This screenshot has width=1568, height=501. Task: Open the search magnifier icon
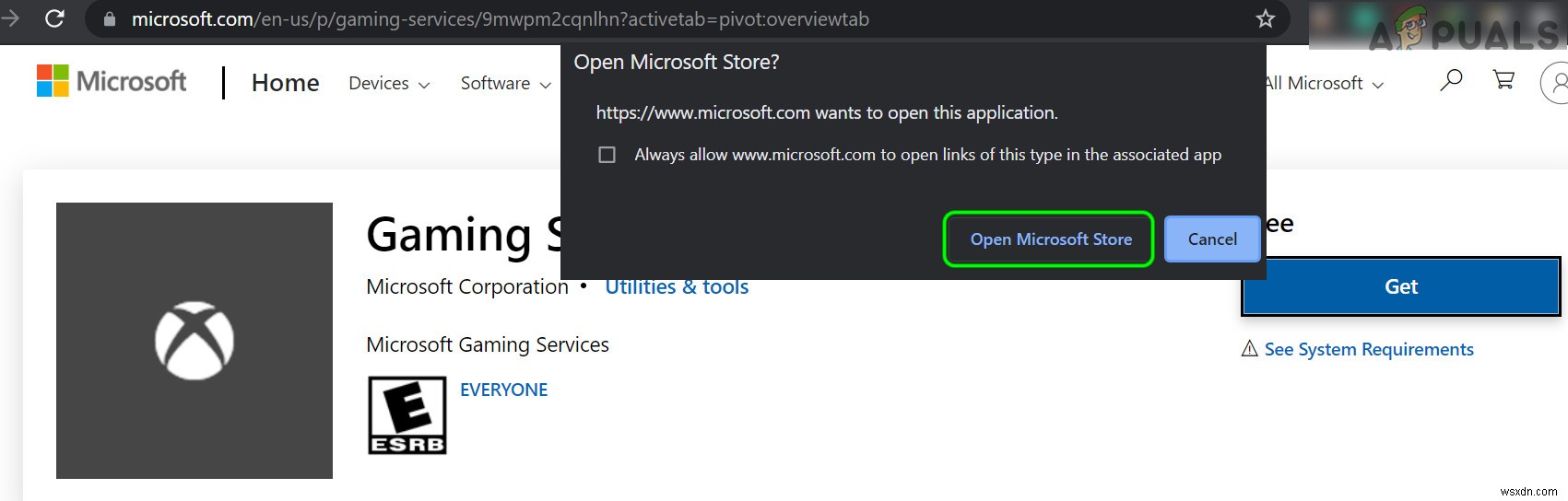click(x=1451, y=81)
